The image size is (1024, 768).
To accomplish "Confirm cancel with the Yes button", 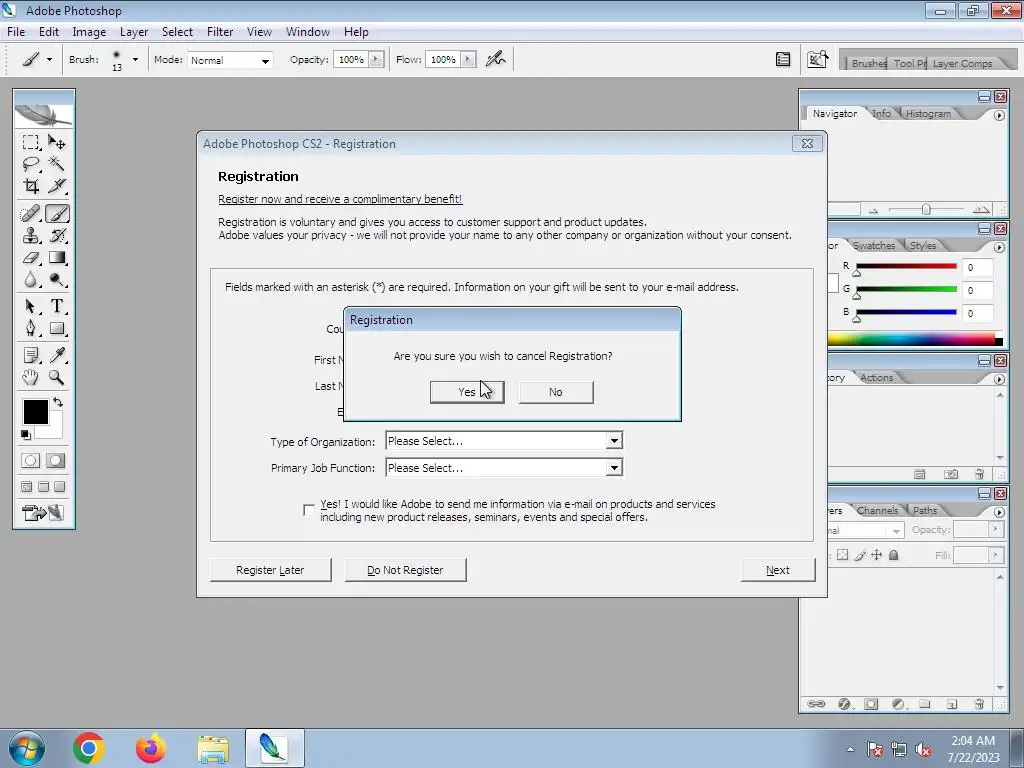I will pos(467,392).
